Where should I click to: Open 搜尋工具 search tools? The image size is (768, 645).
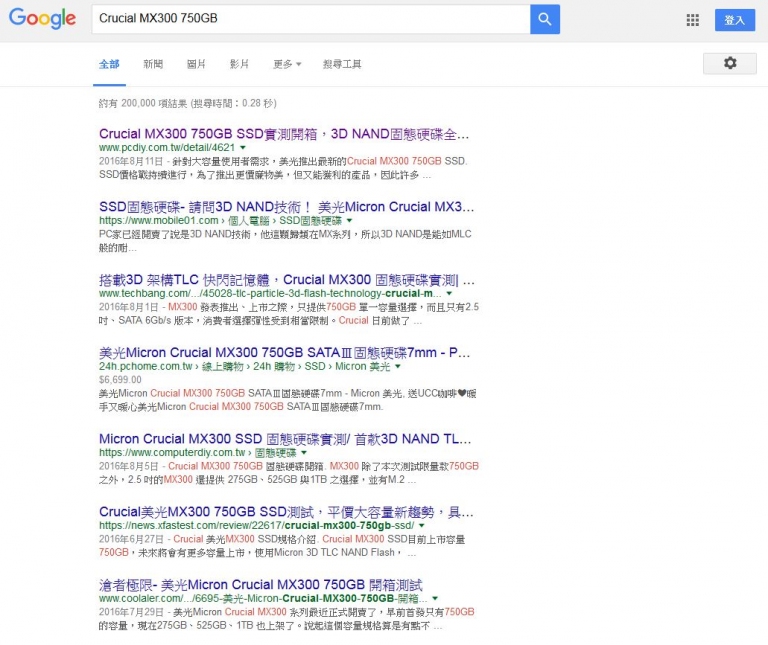[342, 64]
